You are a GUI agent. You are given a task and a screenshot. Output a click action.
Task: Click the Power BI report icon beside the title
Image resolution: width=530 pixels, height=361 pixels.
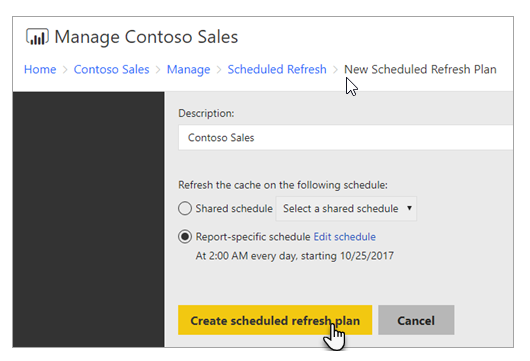pos(37,37)
